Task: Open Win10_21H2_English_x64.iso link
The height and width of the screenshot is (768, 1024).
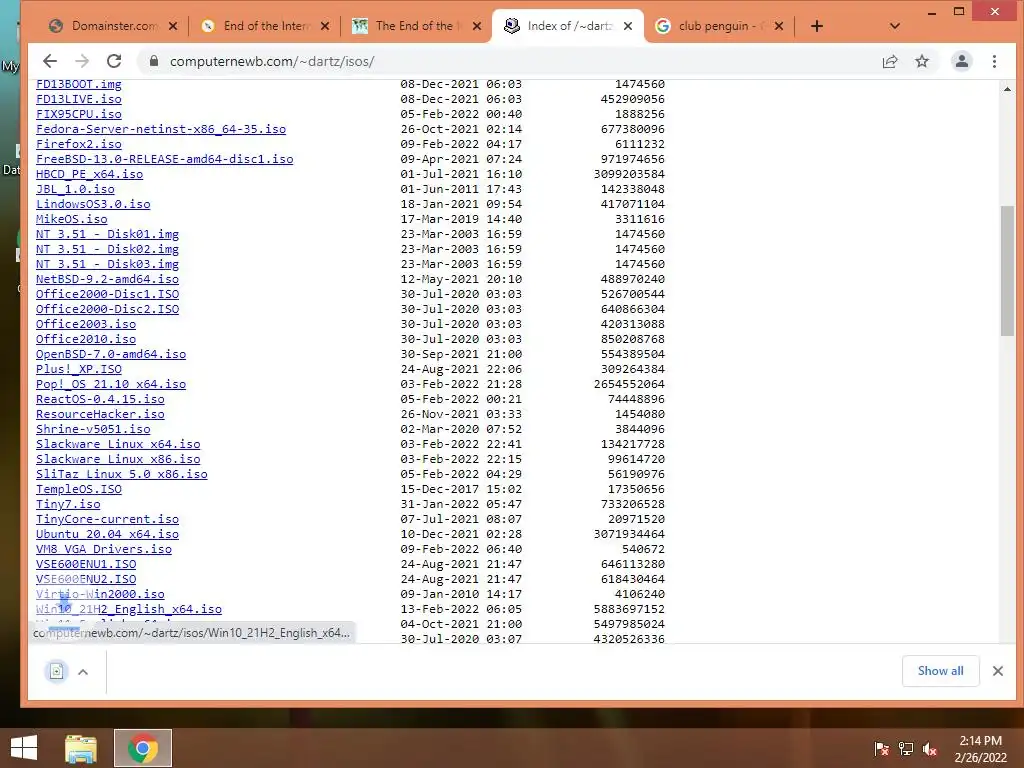Action: tap(129, 610)
